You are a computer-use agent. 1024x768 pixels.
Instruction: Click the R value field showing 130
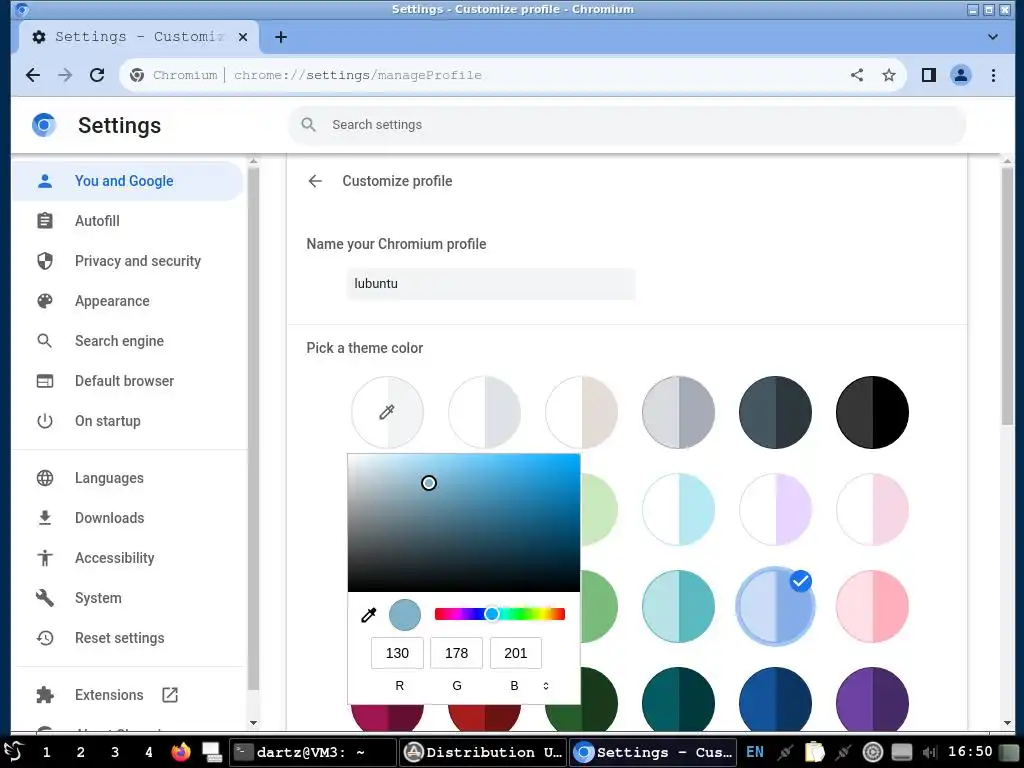[397, 653]
